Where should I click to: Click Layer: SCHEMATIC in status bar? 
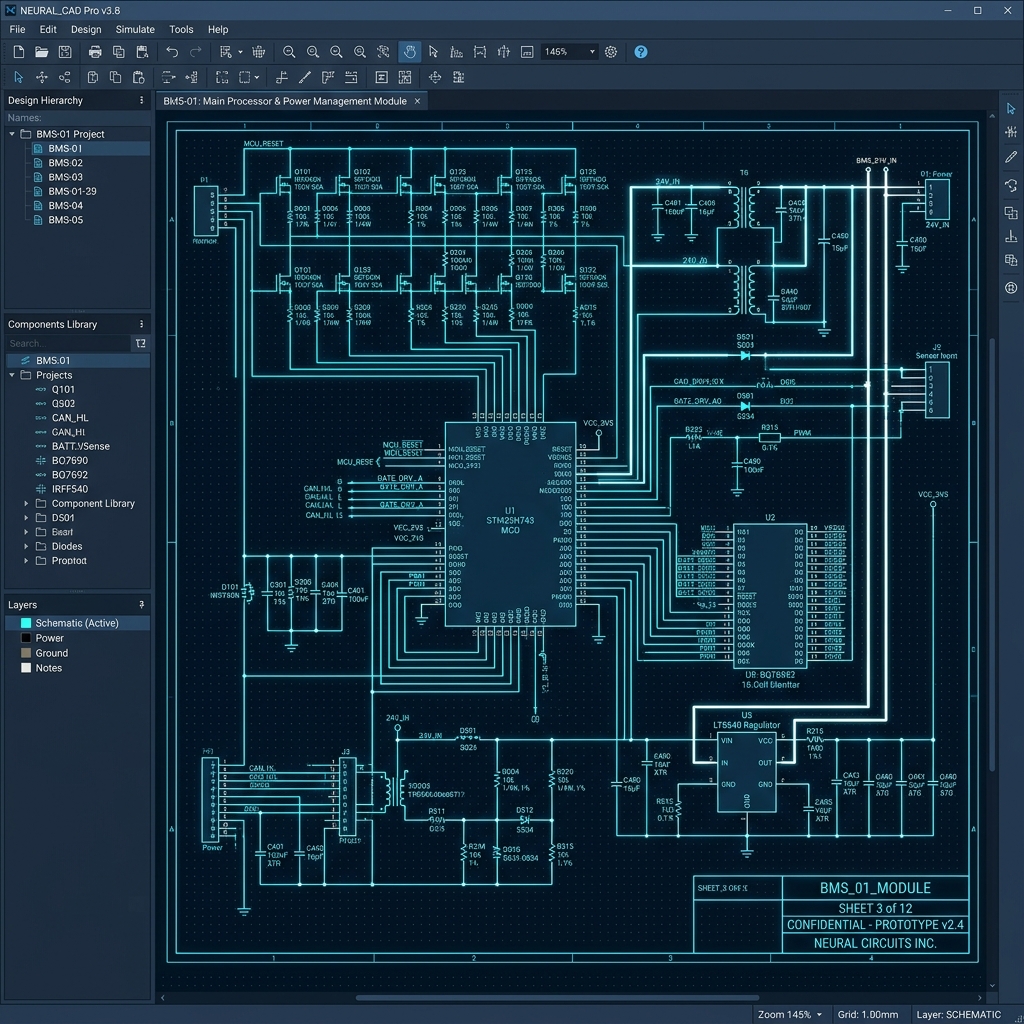(959, 1014)
